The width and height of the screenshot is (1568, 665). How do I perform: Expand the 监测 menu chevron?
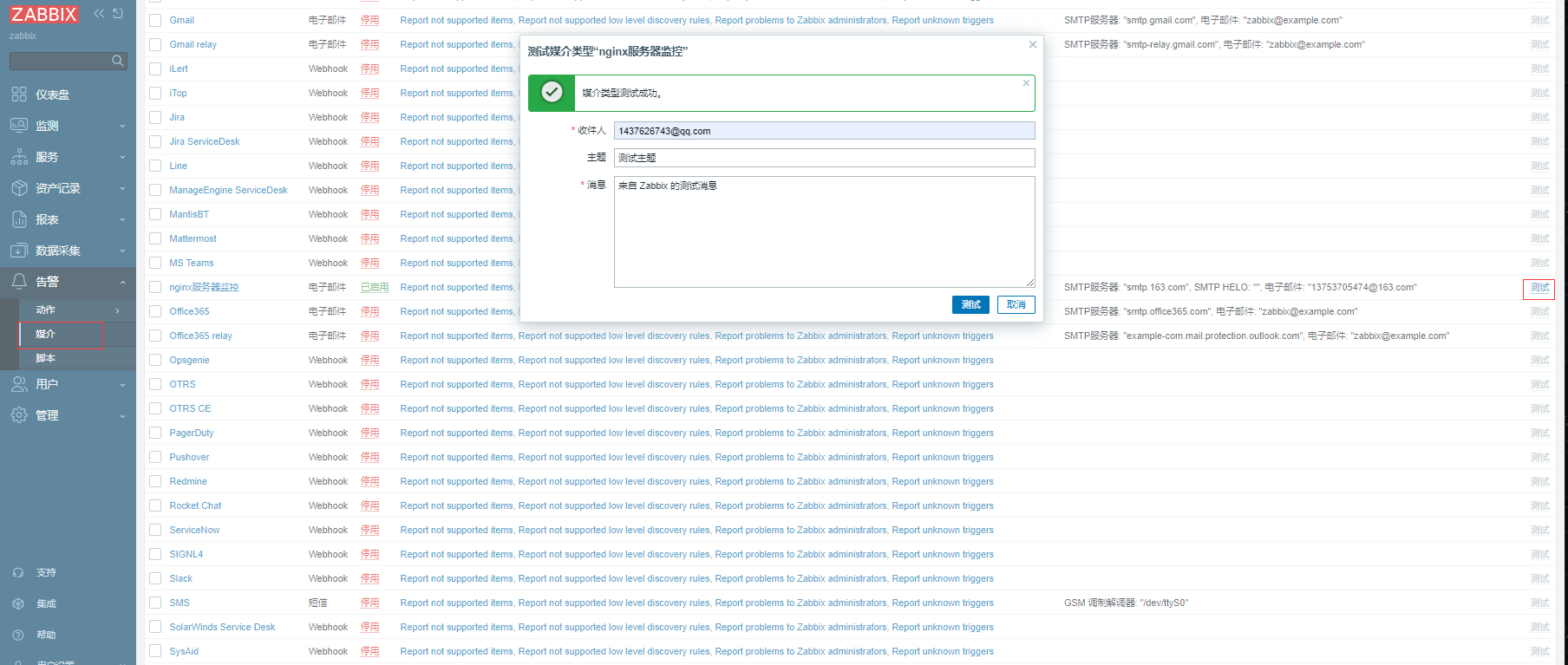122,127
